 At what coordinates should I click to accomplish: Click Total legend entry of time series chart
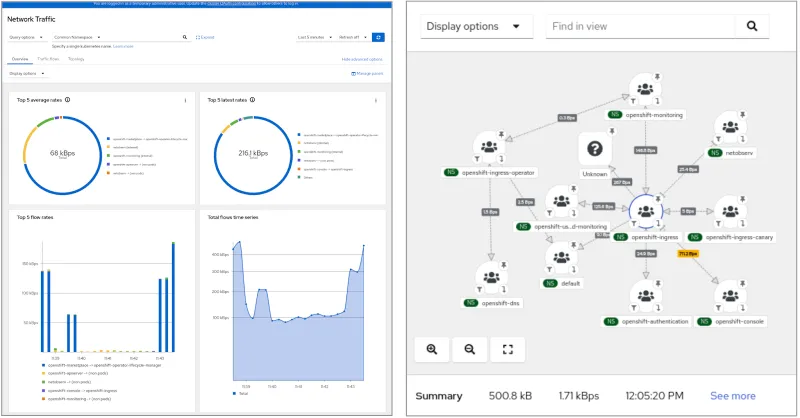[x=241, y=394]
